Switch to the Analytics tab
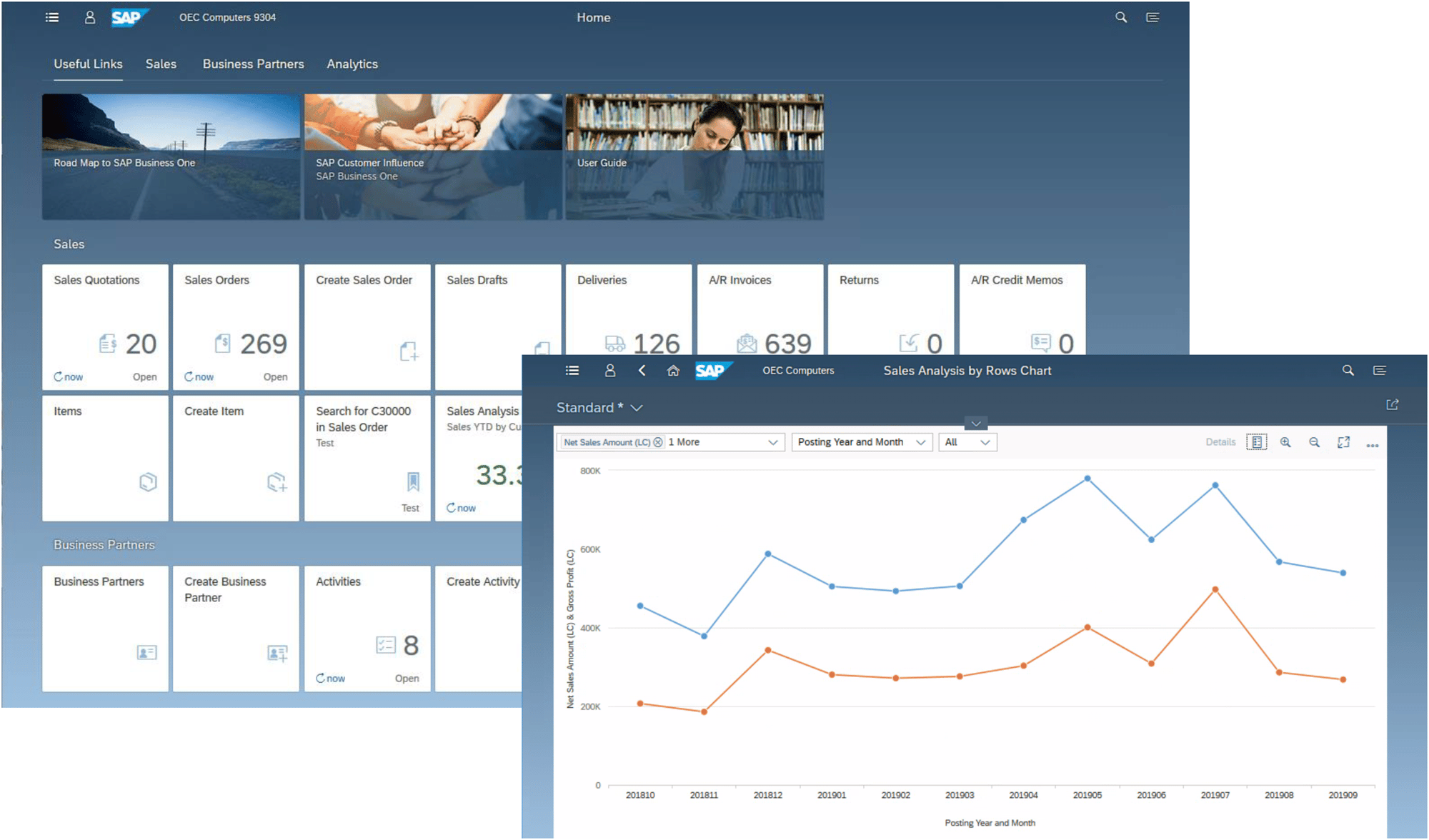The image size is (1429, 840). tap(352, 64)
